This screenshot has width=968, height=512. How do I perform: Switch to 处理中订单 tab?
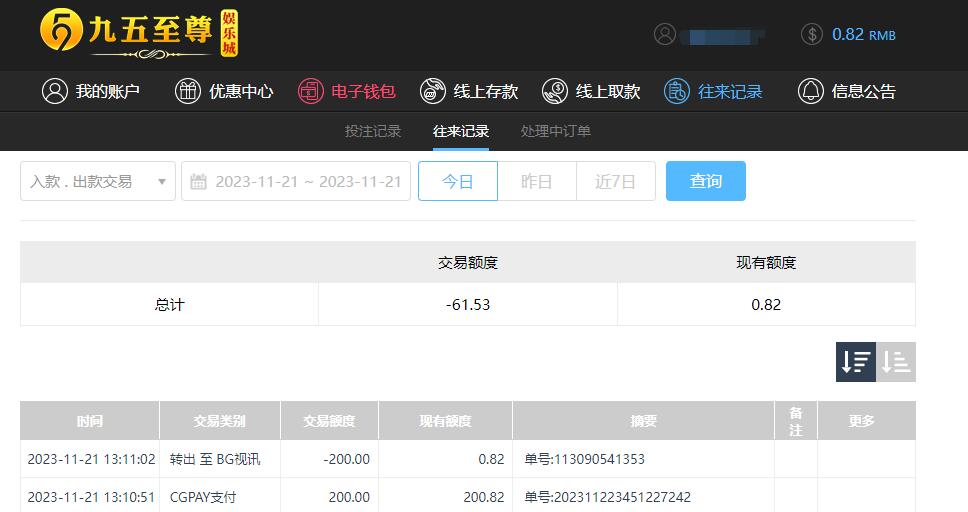[x=556, y=131]
